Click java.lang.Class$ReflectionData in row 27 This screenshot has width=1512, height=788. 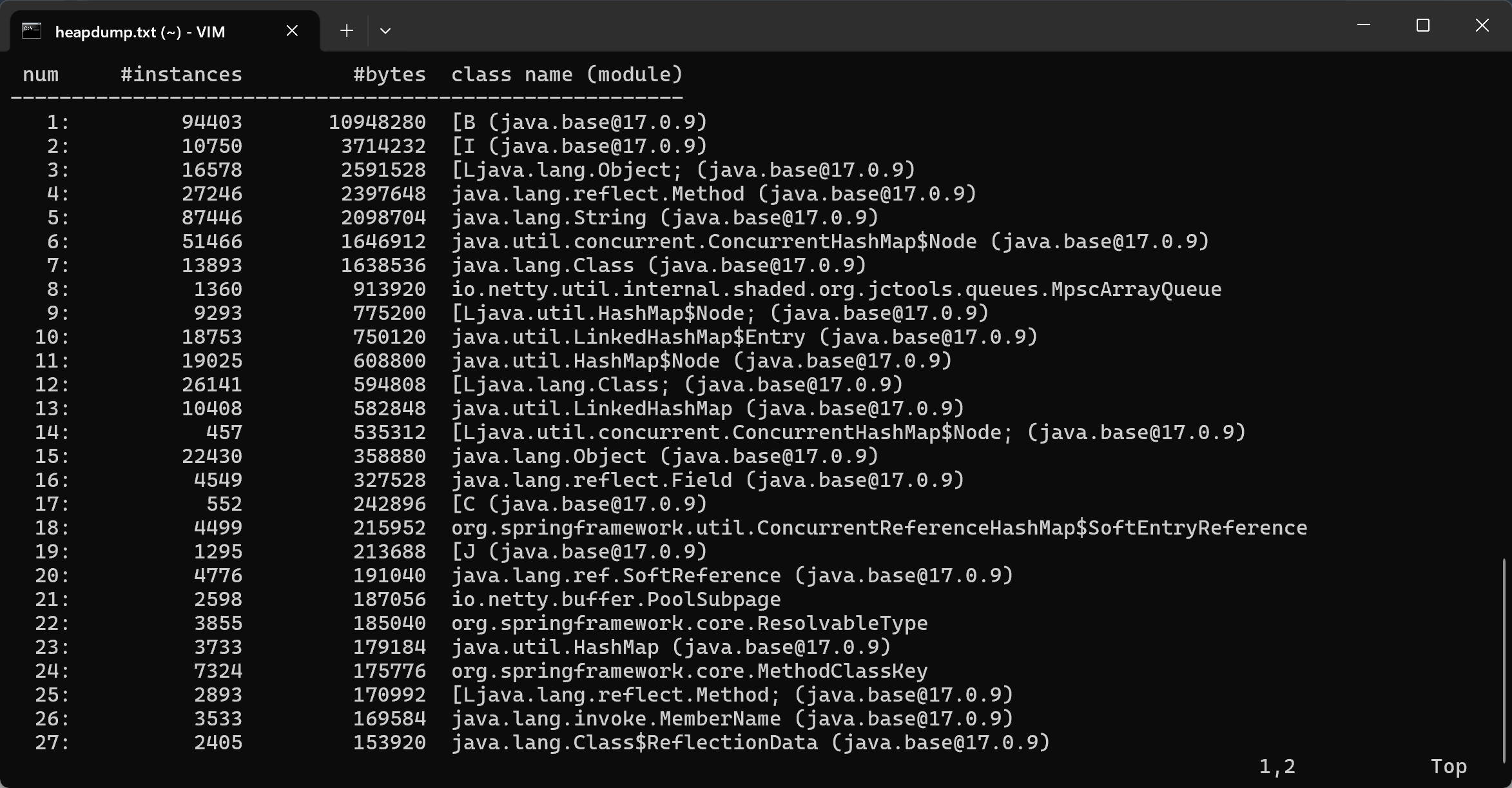(x=634, y=743)
